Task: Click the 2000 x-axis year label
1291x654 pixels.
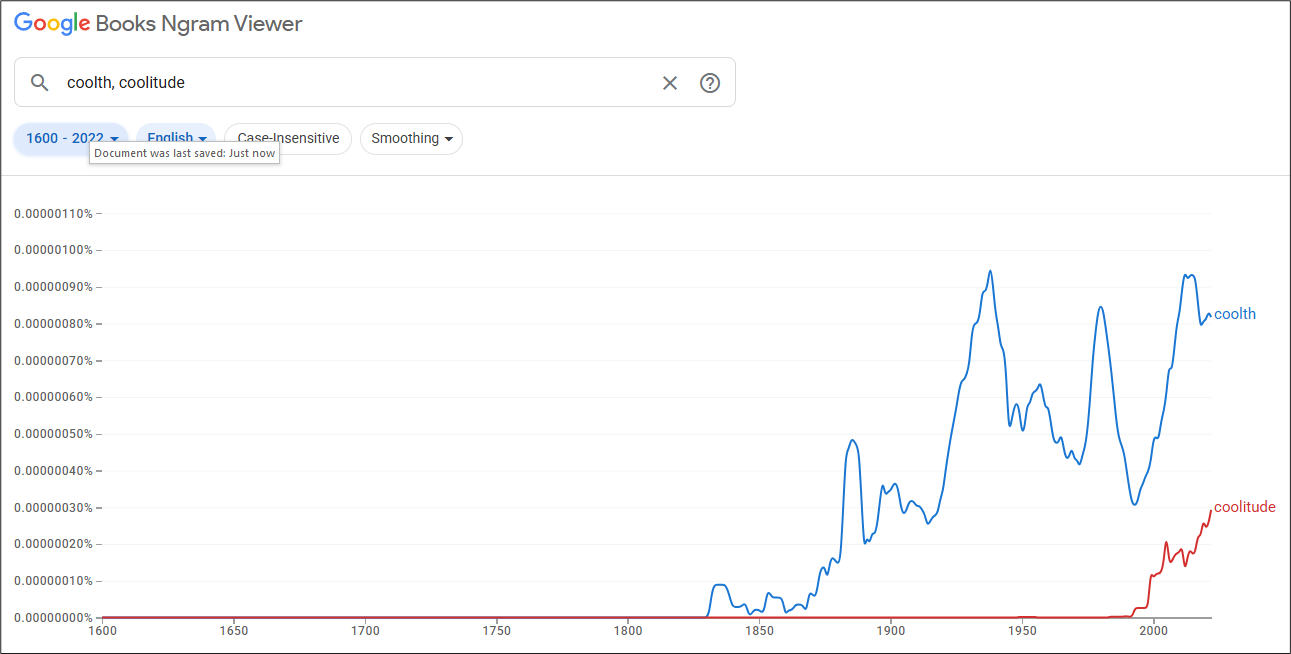Action: (x=1154, y=631)
